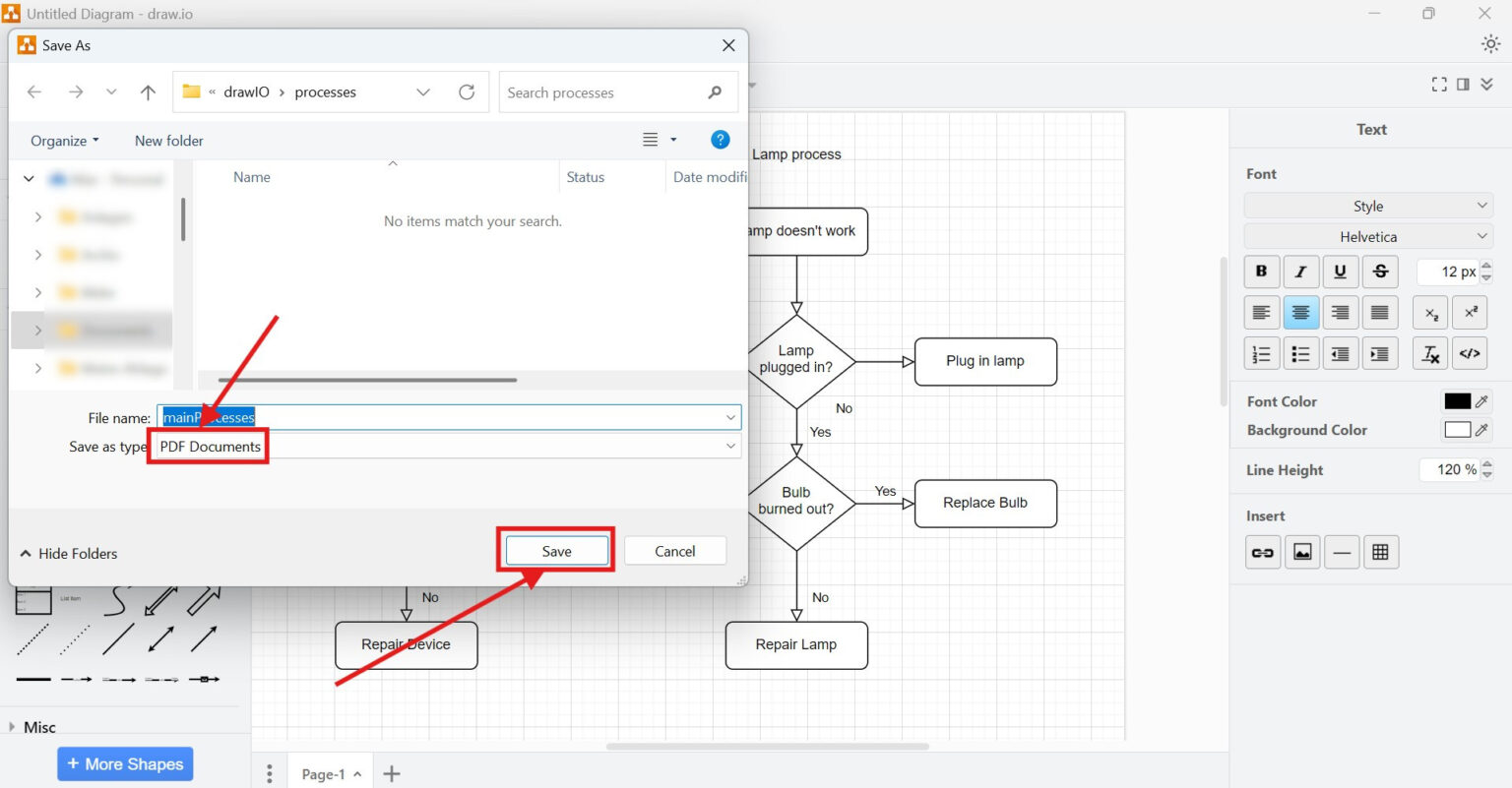Apply bold formatting to text
The width and height of the screenshot is (1512, 788).
pos(1261,272)
